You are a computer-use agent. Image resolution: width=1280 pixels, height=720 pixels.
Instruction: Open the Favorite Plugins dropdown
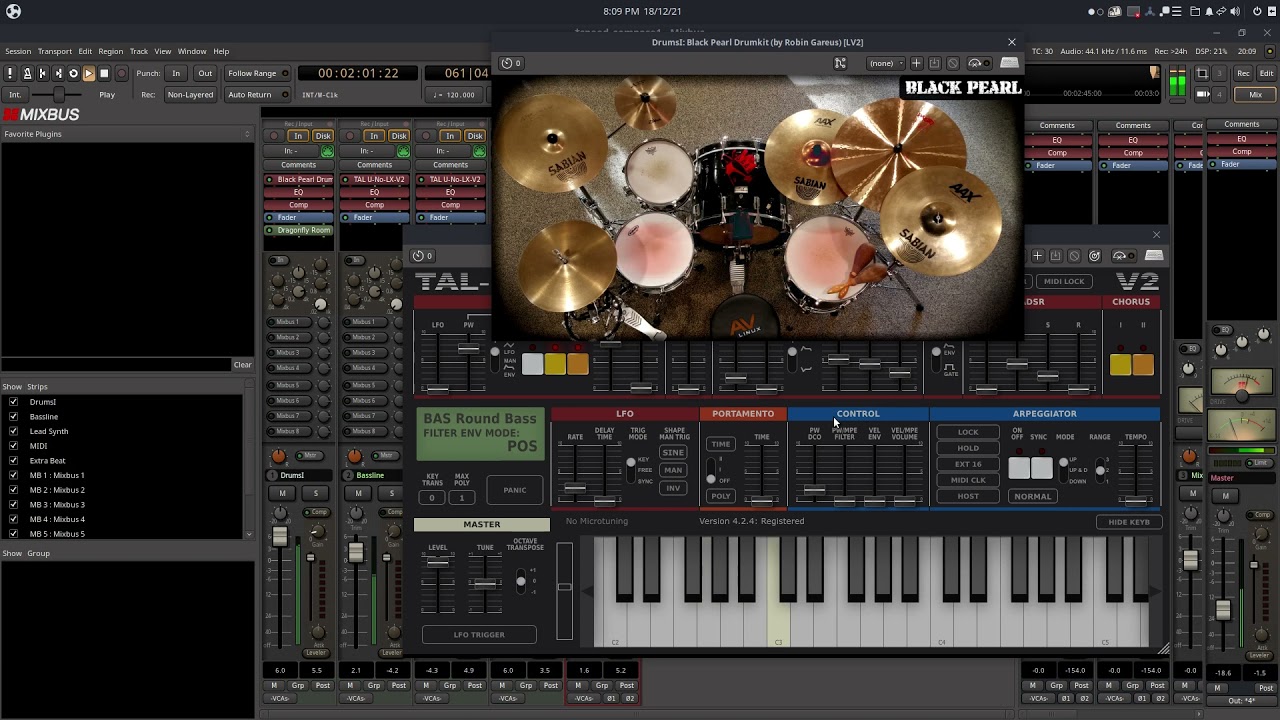point(126,134)
